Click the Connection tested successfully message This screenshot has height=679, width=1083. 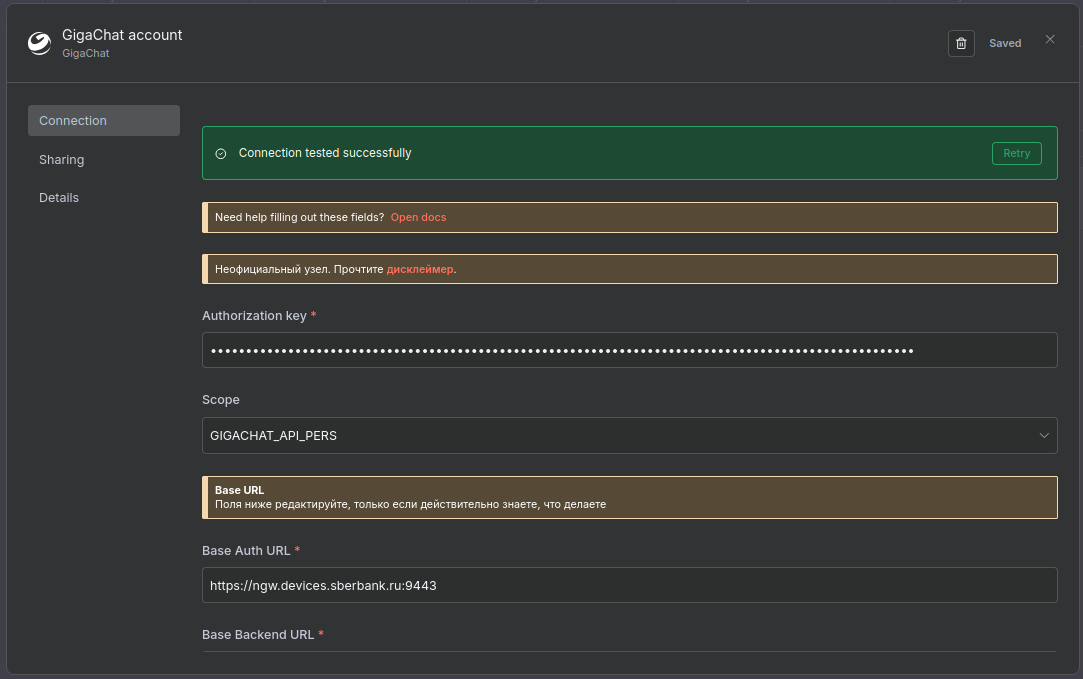pyautogui.click(x=325, y=153)
